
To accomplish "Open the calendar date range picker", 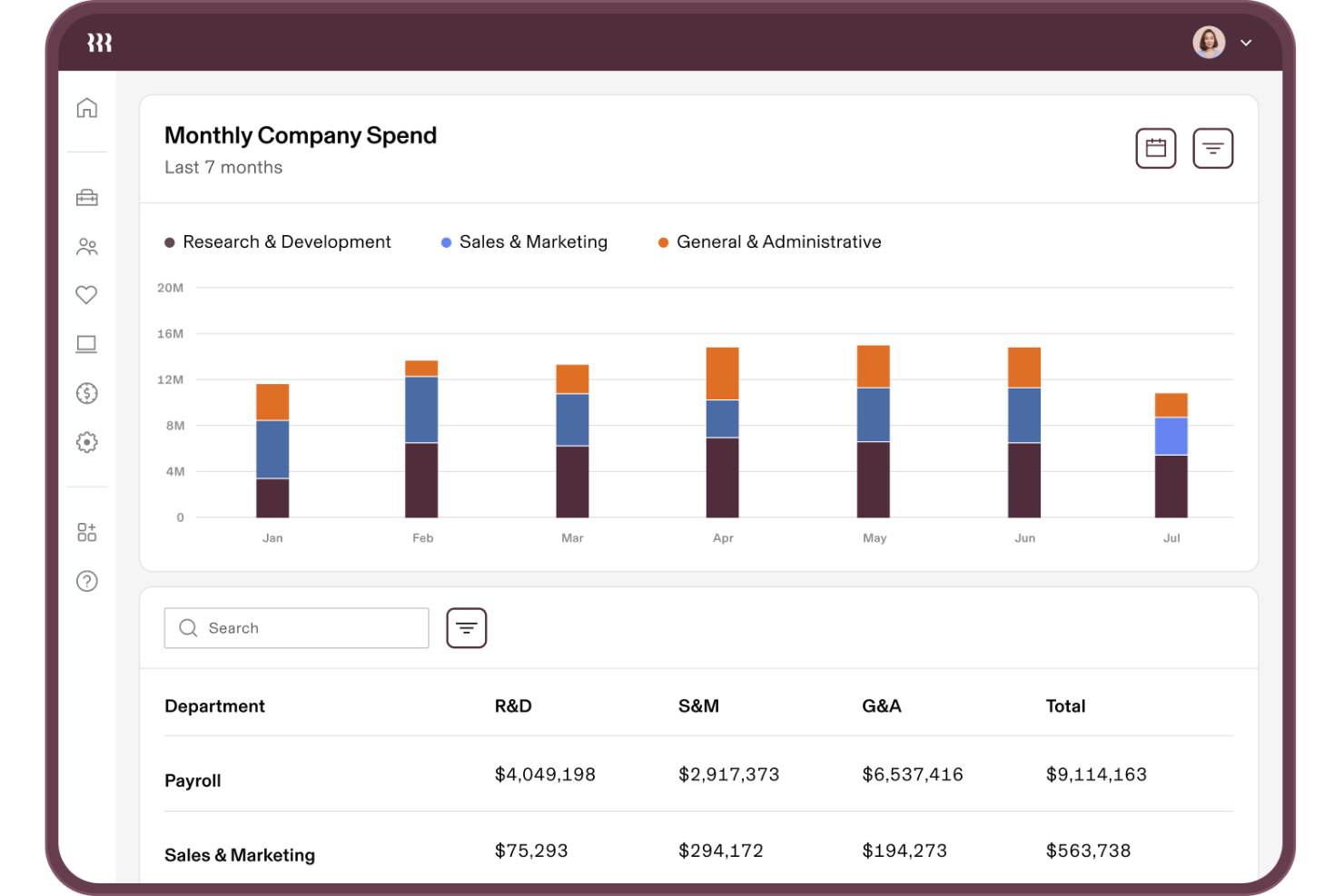I will click(1155, 148).
